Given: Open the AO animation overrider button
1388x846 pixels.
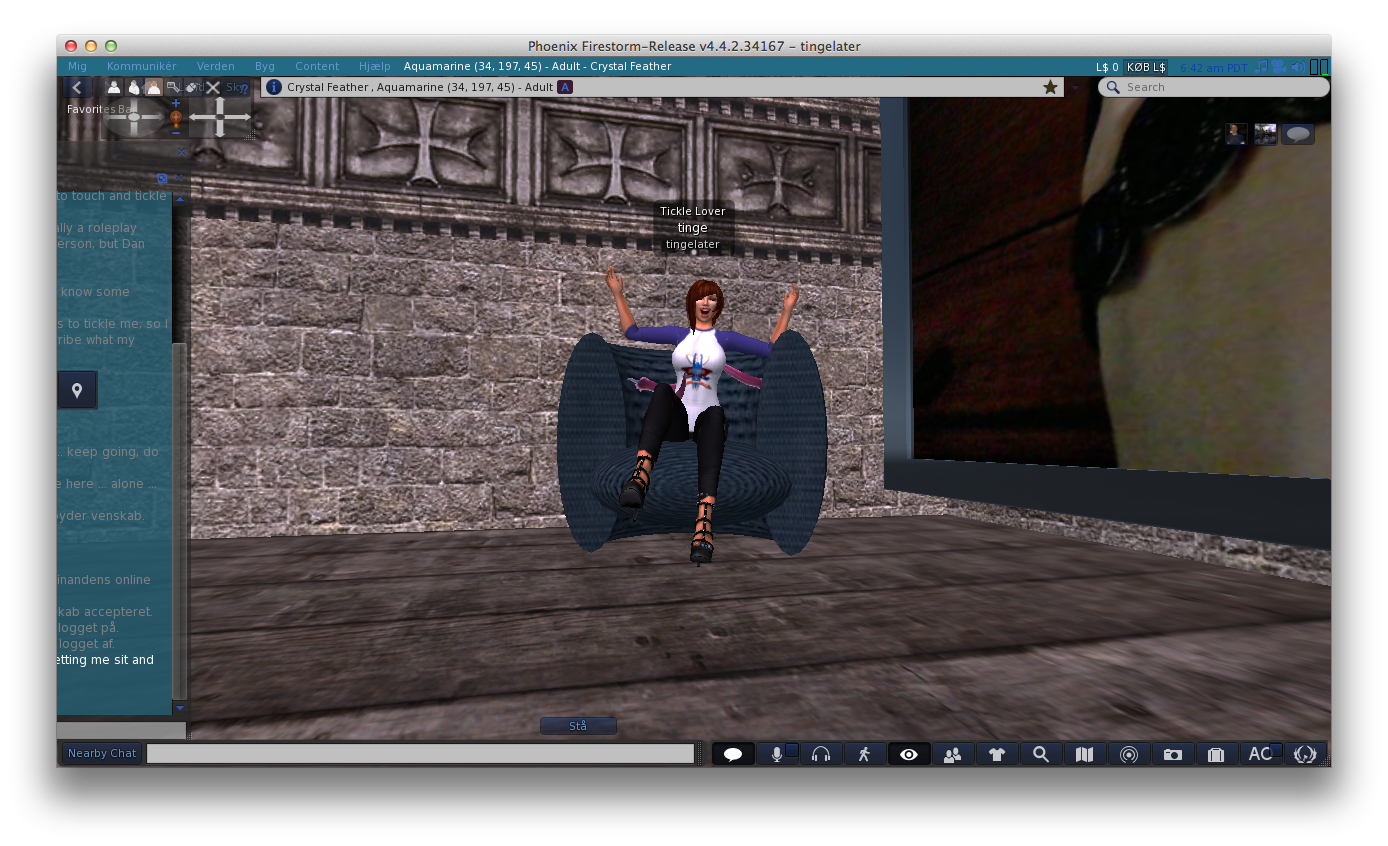Looking at the screenshot, I should point(1261,754).
